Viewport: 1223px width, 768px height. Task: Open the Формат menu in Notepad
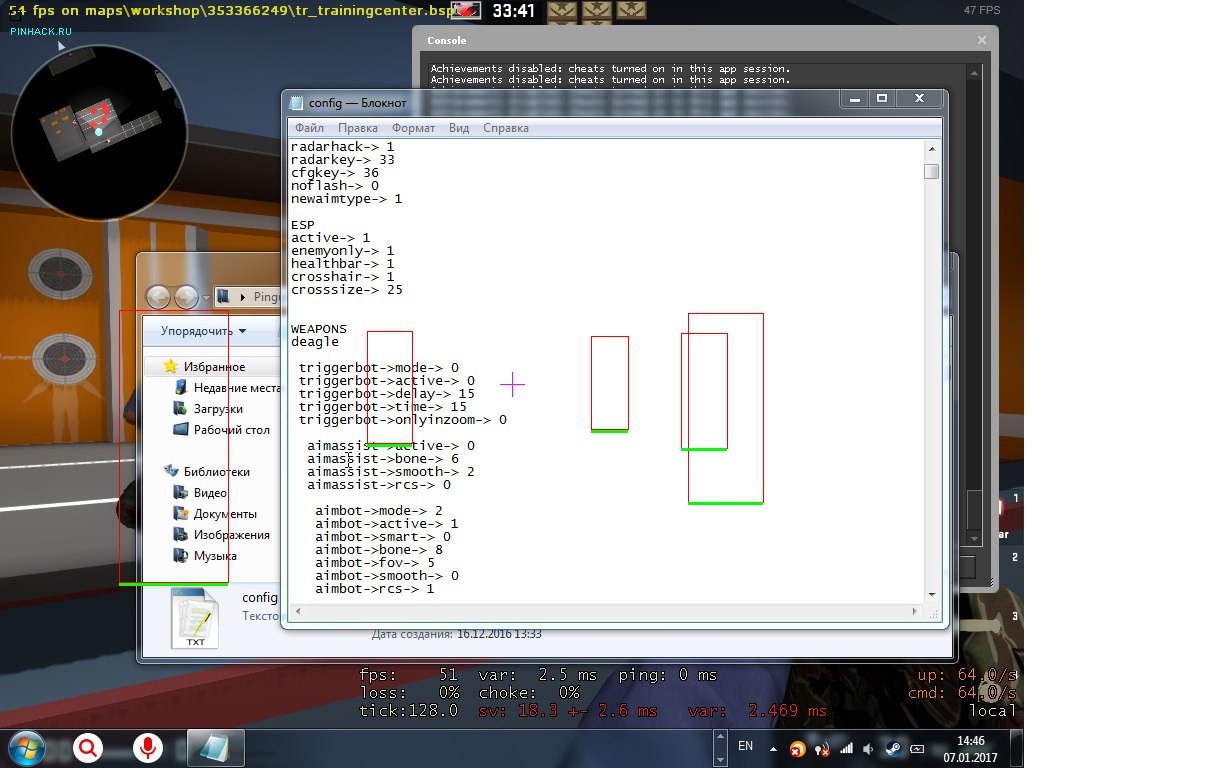(x=413, y=128)
